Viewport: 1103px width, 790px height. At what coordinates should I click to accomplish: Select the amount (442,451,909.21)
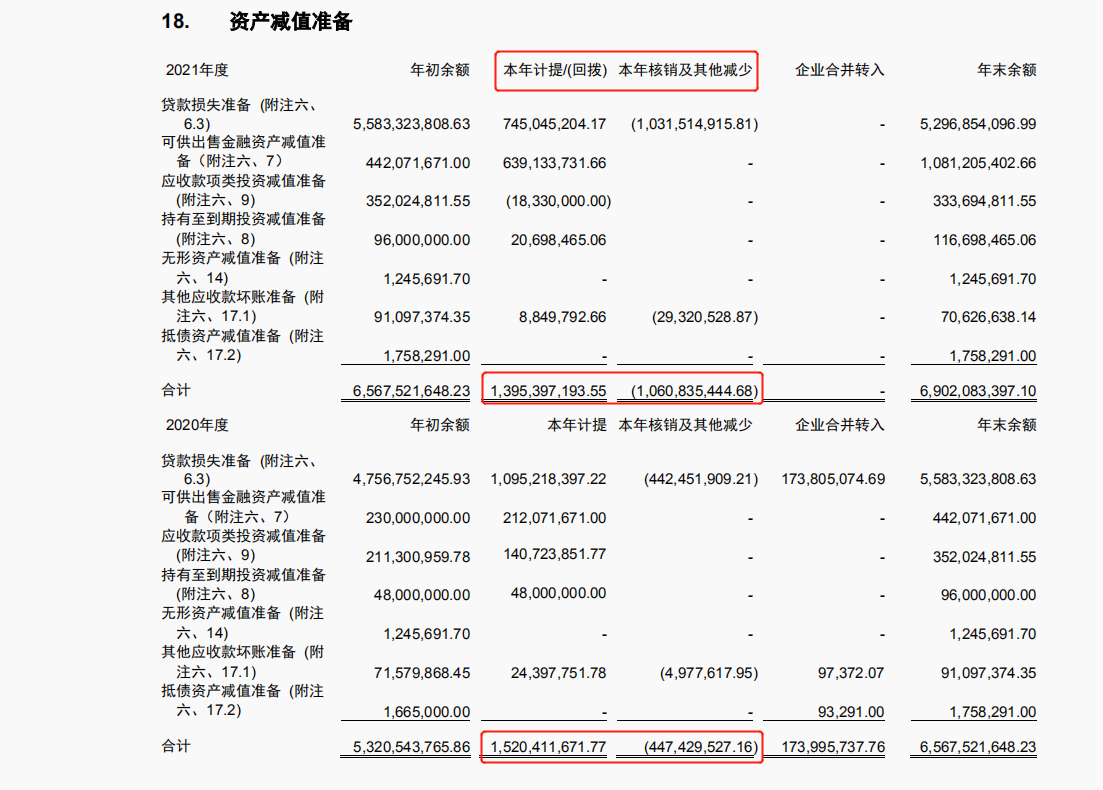point(701,479)
